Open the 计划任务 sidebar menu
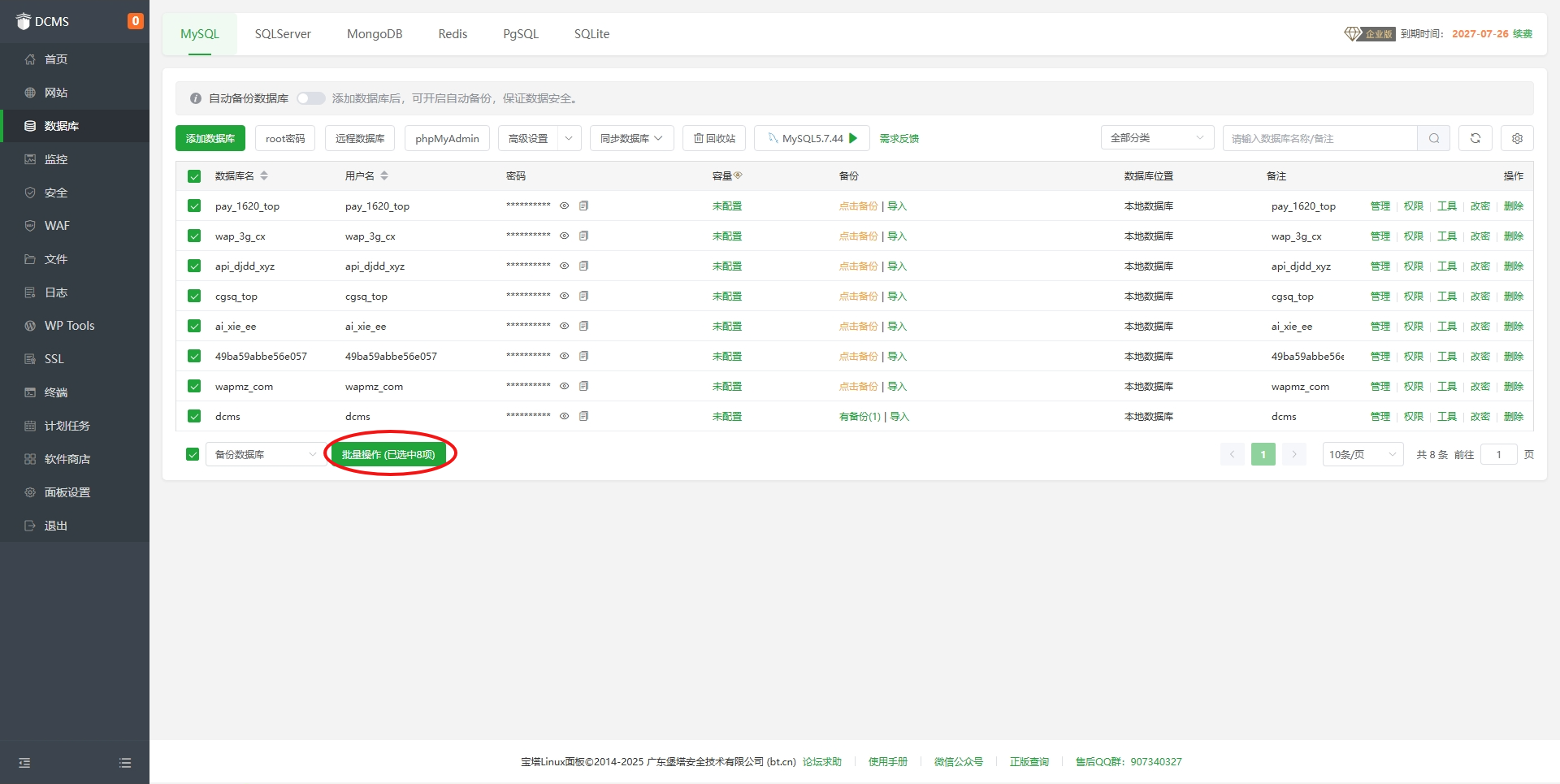Viewport: 1560px width, 784px height. point(67,426)
